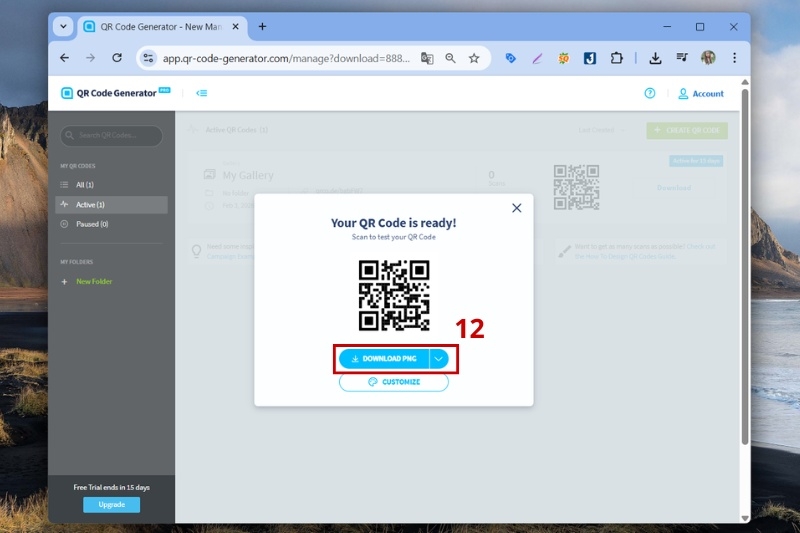
Task: Bookmark this page with the star icon
Action: (x=474, y=58)
